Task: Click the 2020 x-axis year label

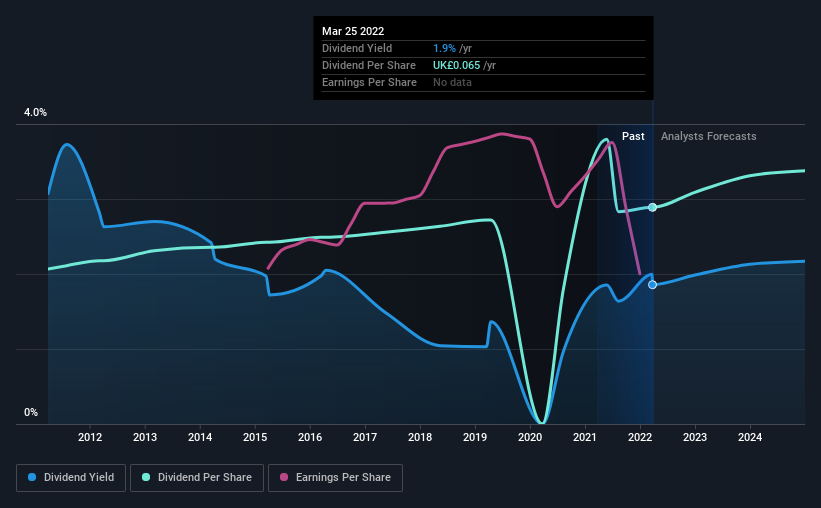Action: [x=530, y=437]
